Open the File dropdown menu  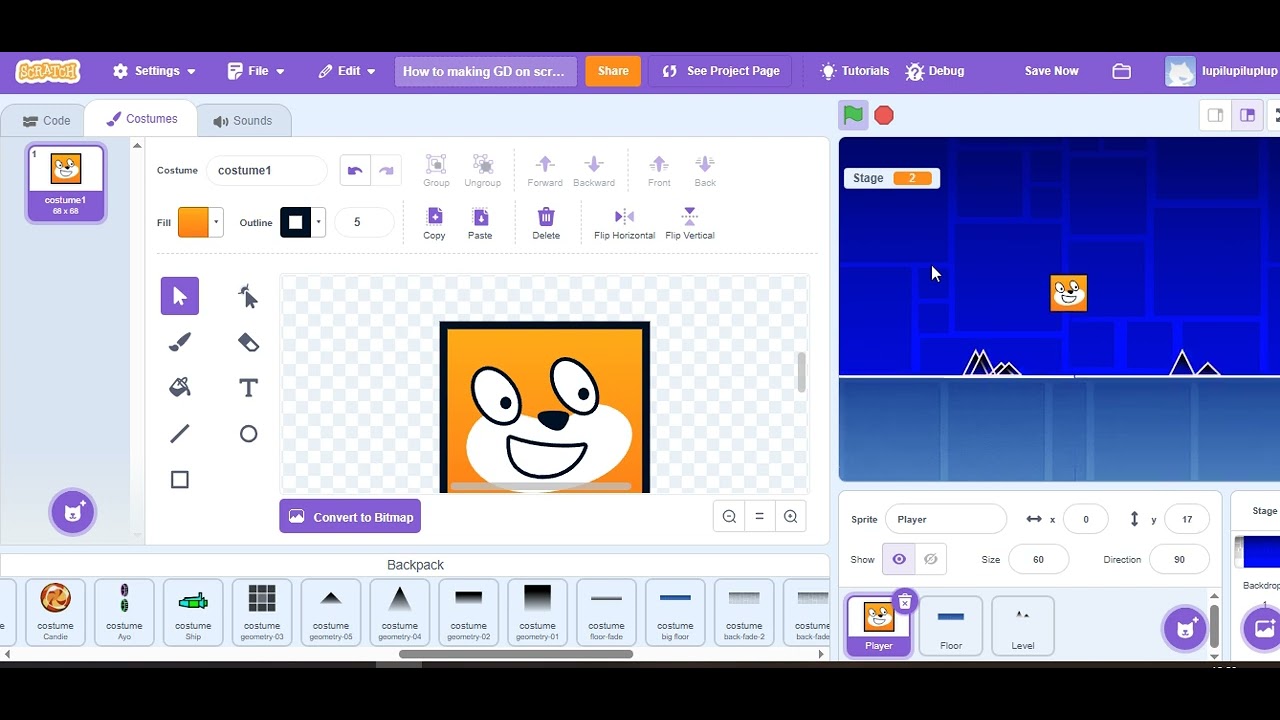point(256,71)
